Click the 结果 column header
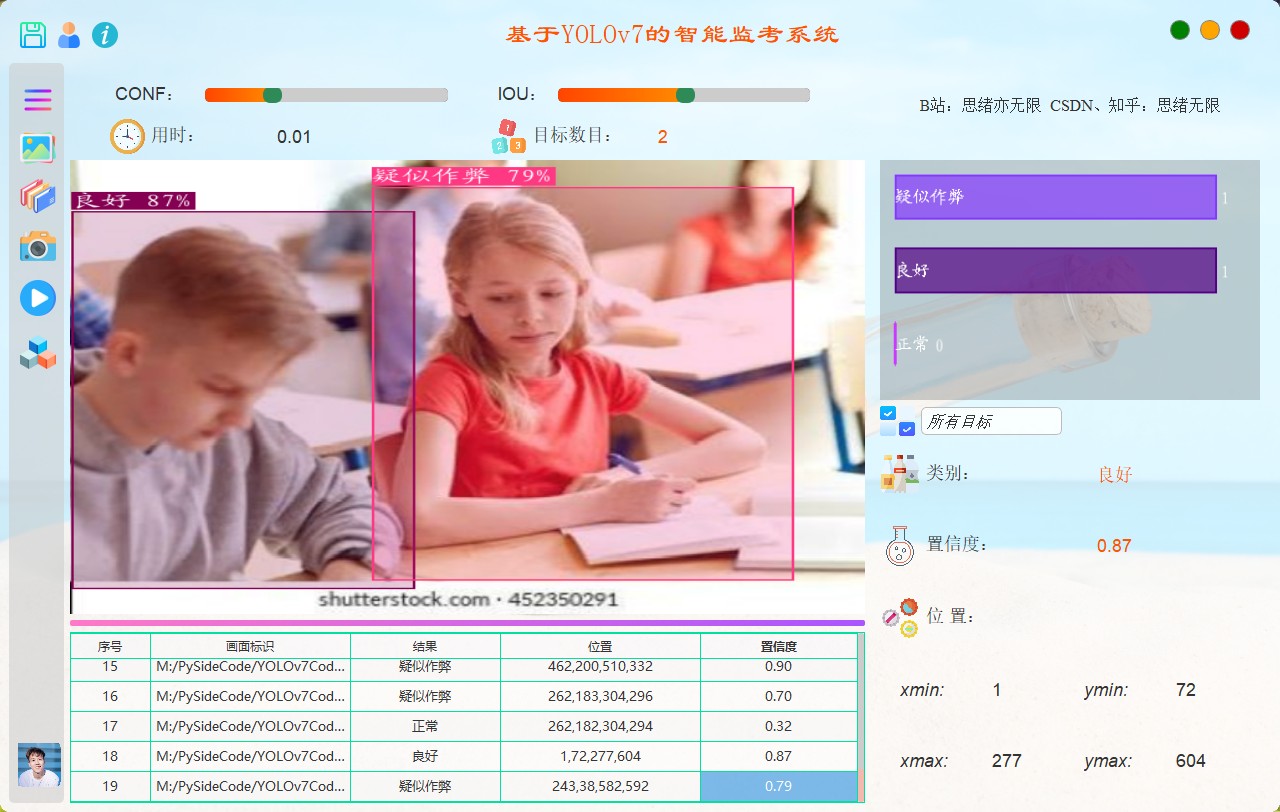The image size is (1280, 812). click(425, 646)
